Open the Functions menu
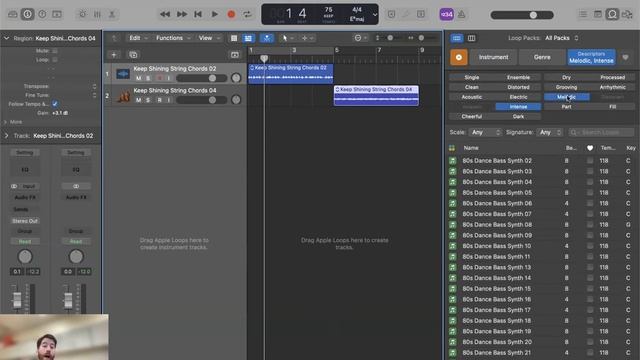Screen dimensions: 640x360 tap(173, 38)
